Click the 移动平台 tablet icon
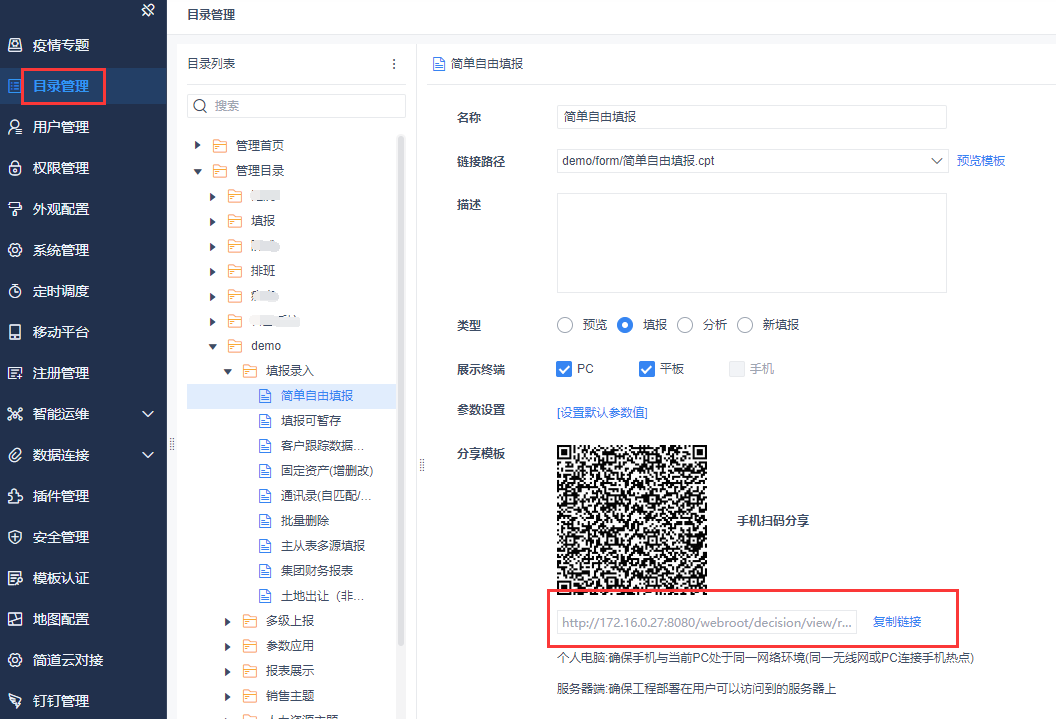The image size is (1056, 719). point(15,332)
